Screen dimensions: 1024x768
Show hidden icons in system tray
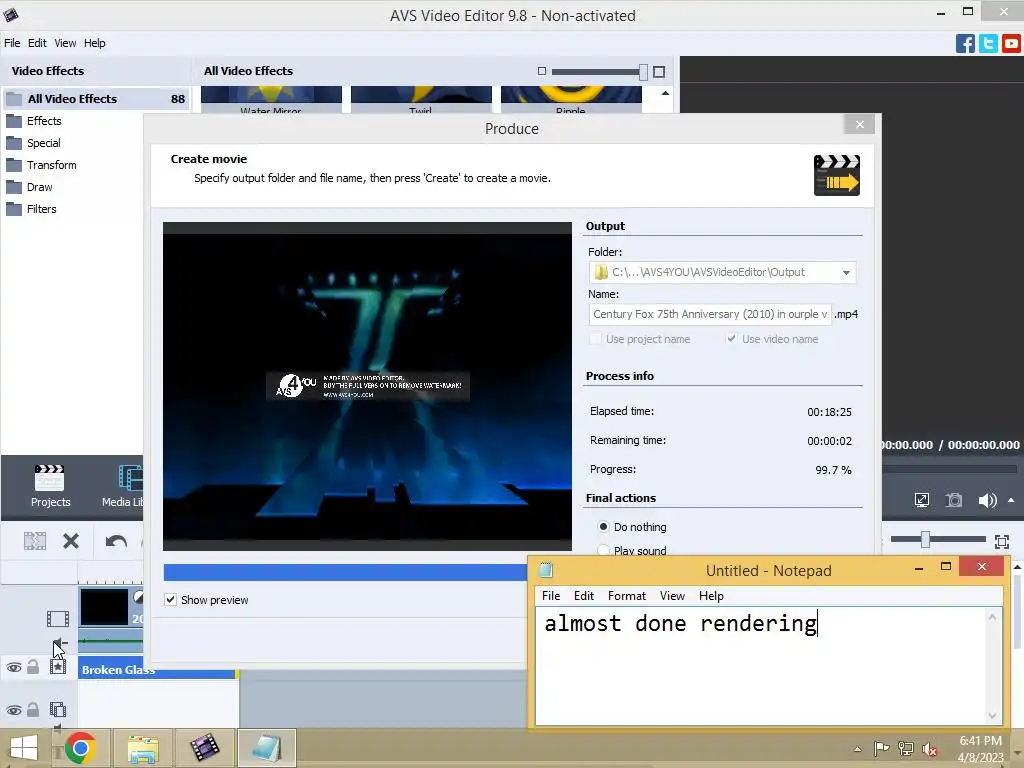(x=857, y=749)
